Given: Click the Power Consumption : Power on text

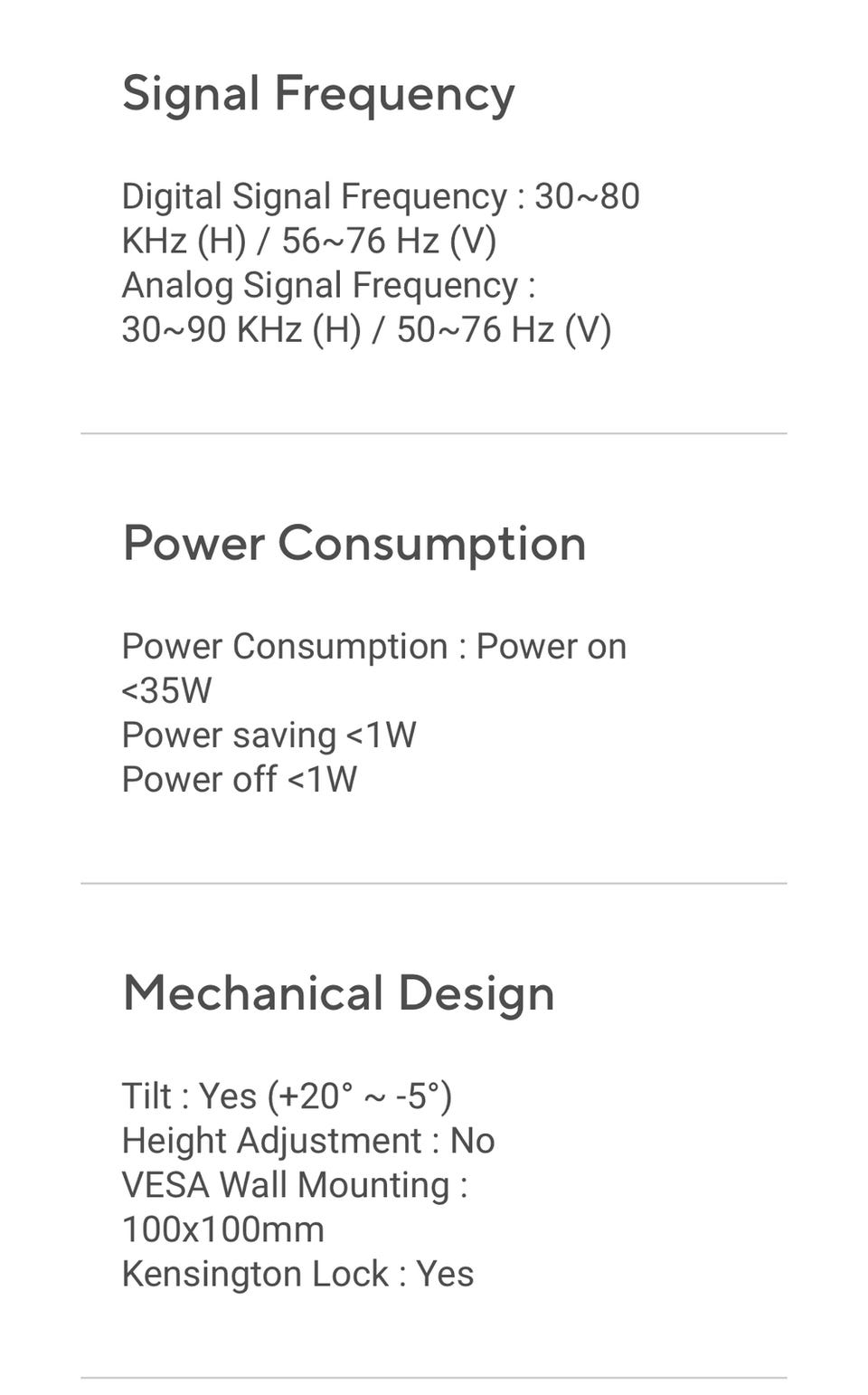Looking at the screenshot, I should 374,646.
